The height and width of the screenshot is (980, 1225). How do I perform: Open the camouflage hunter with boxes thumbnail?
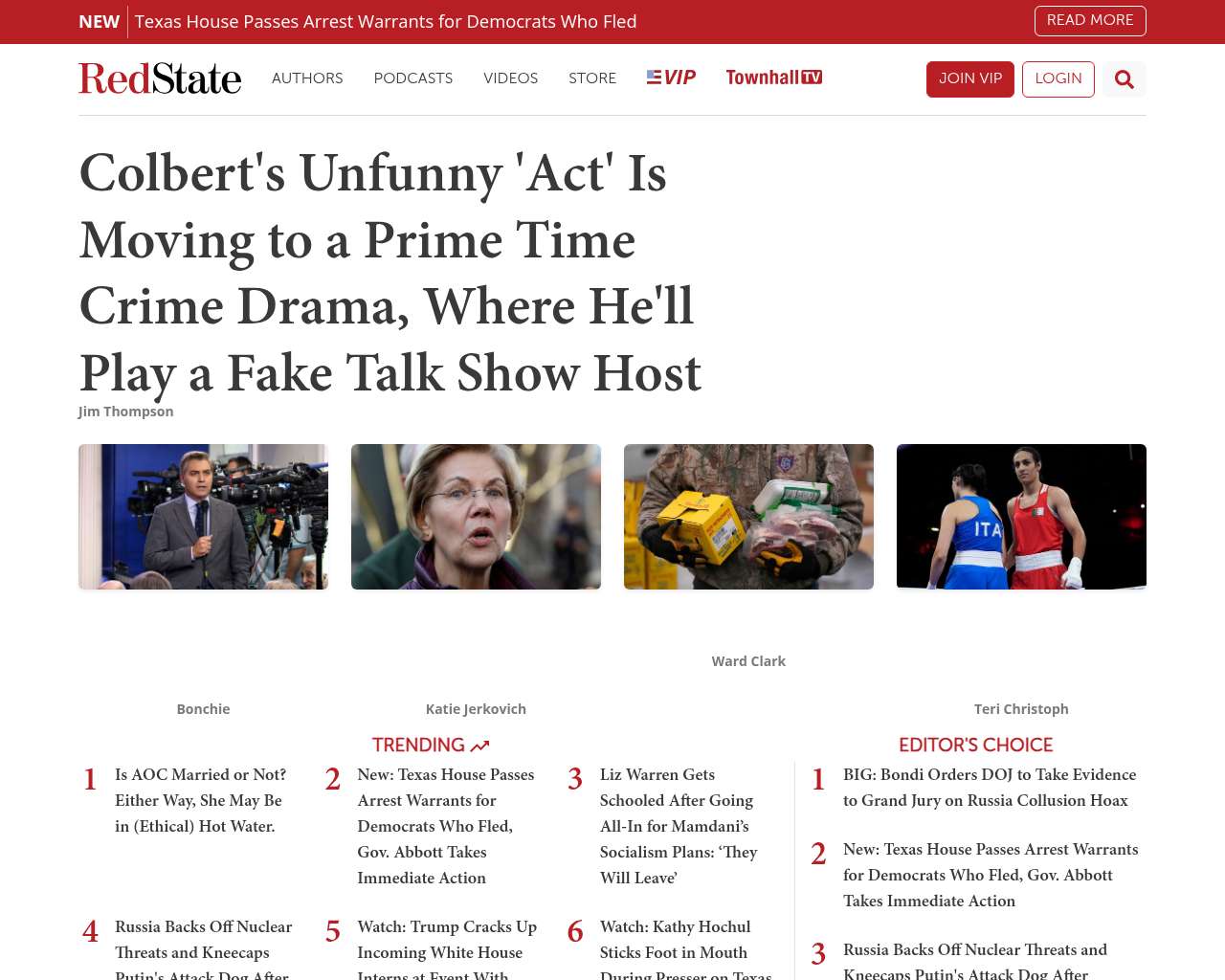(748, 517)
